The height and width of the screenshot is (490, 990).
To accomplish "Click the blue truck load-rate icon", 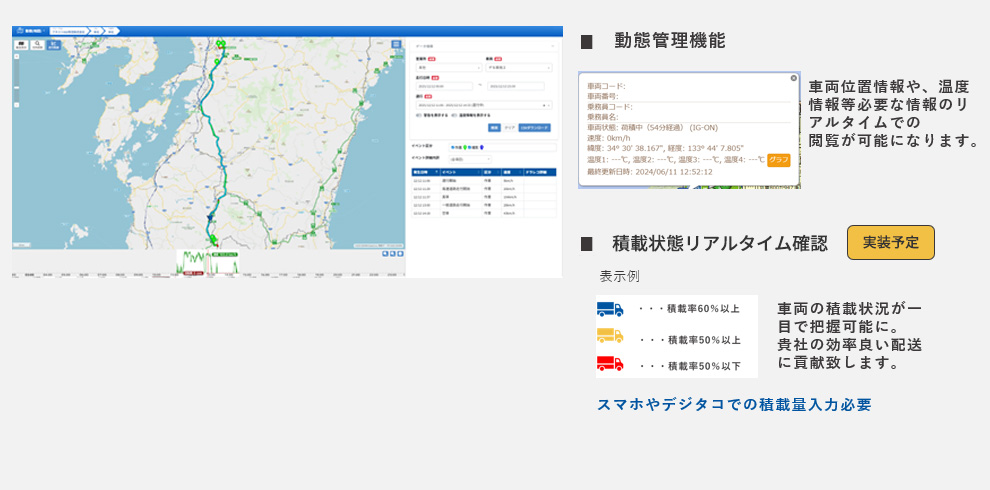I will (609, 309).
